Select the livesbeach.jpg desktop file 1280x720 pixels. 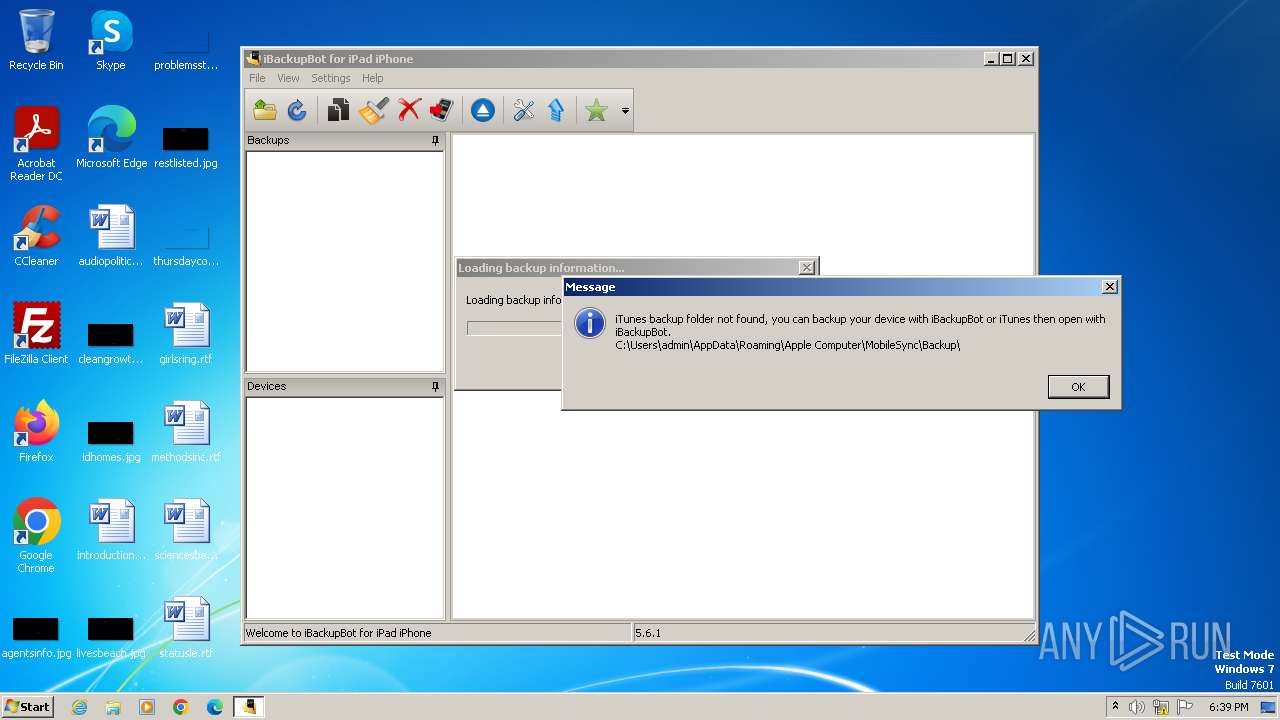pos(111,636)
